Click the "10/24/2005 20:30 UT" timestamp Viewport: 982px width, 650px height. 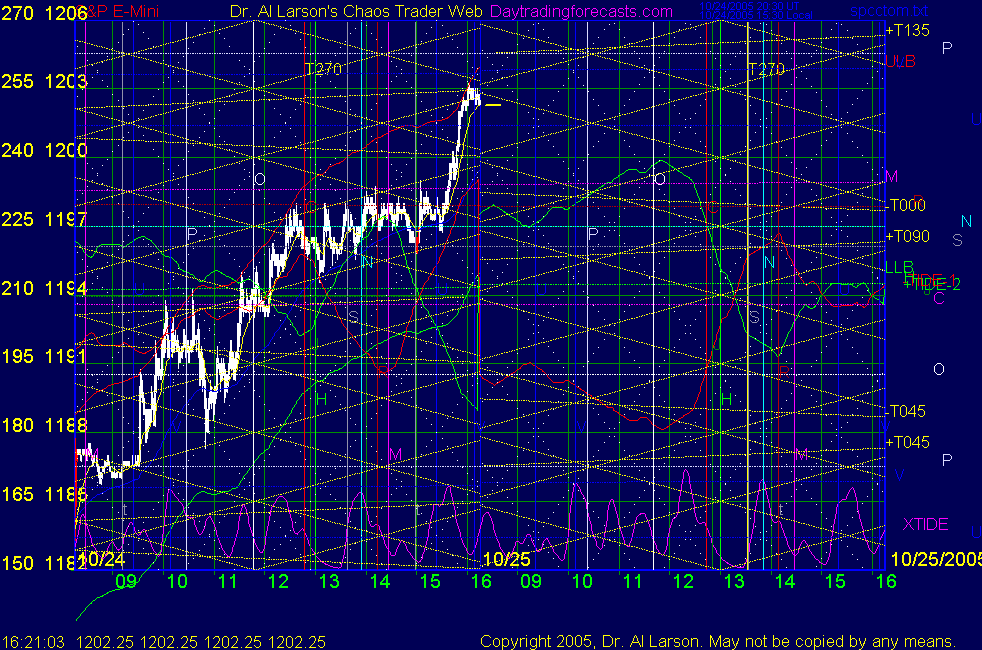(x=749, y=6)
